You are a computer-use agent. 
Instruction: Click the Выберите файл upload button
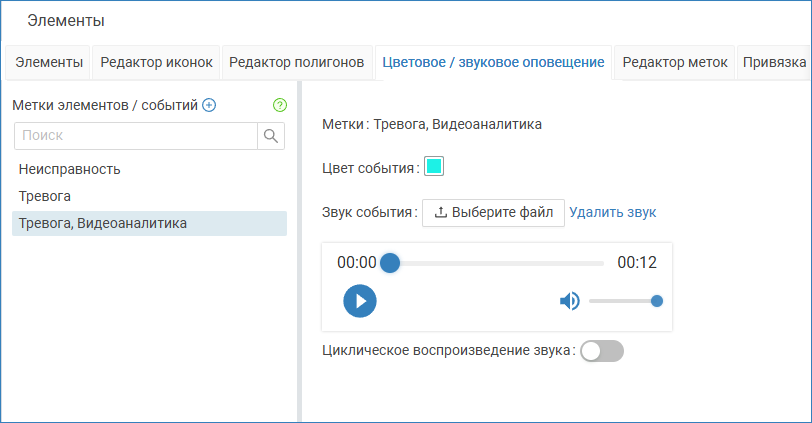[x=493, y=212]
